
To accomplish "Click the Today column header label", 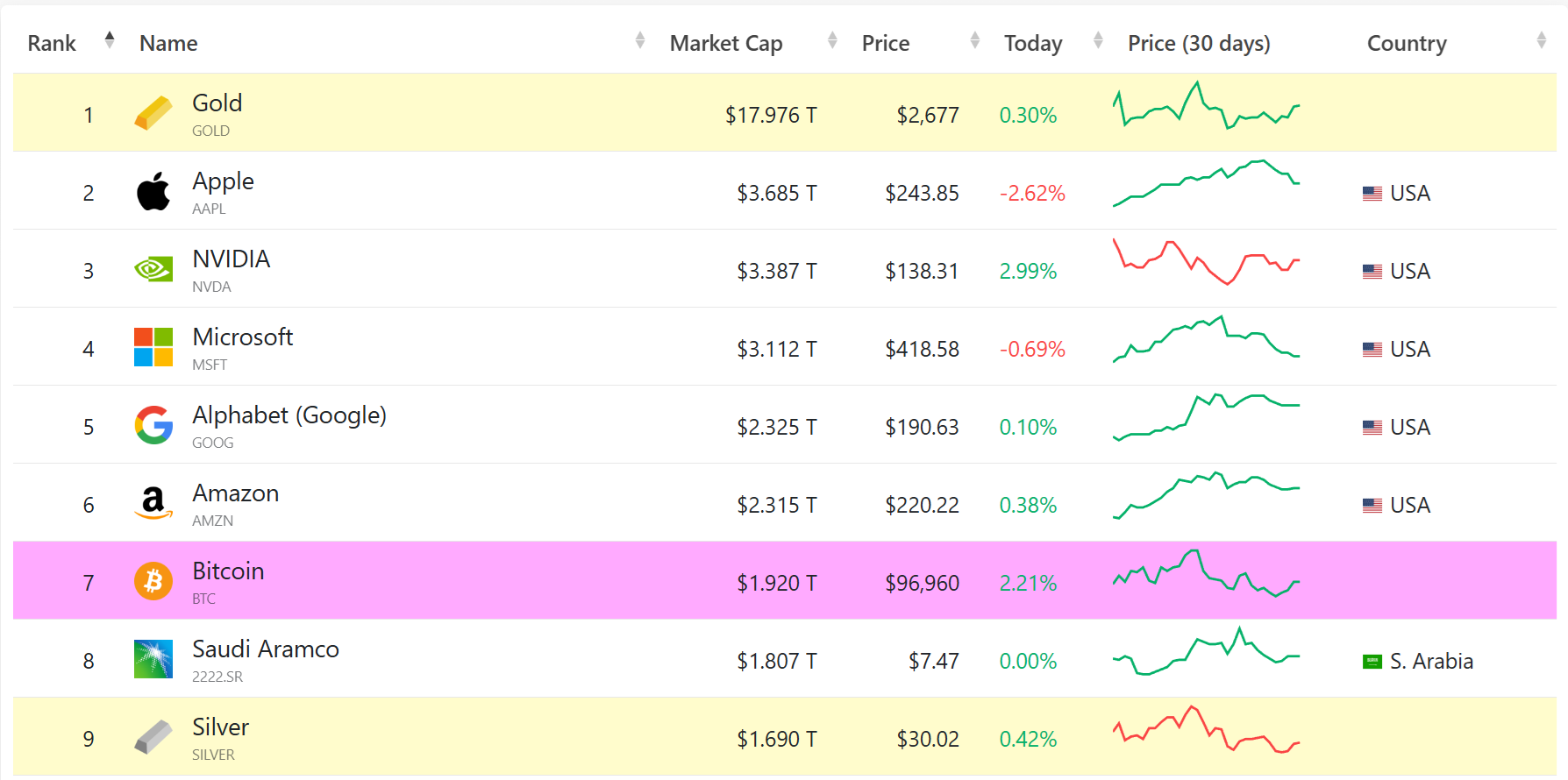I will (x=1033, y=43).
